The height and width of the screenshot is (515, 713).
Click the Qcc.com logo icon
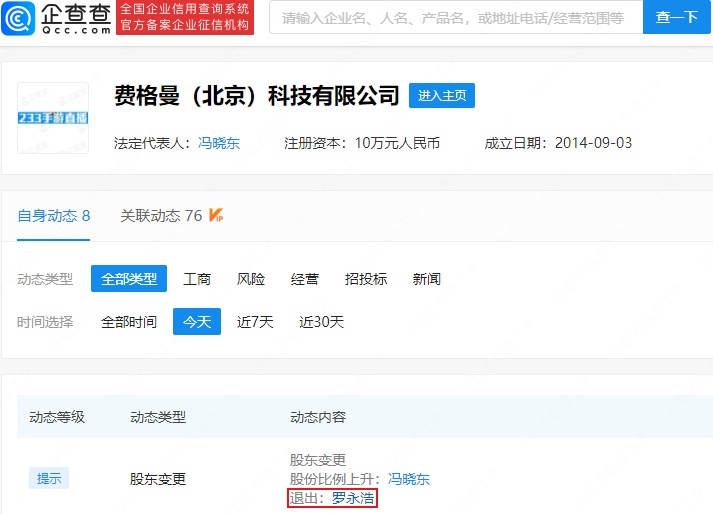[x=18, y=18]
